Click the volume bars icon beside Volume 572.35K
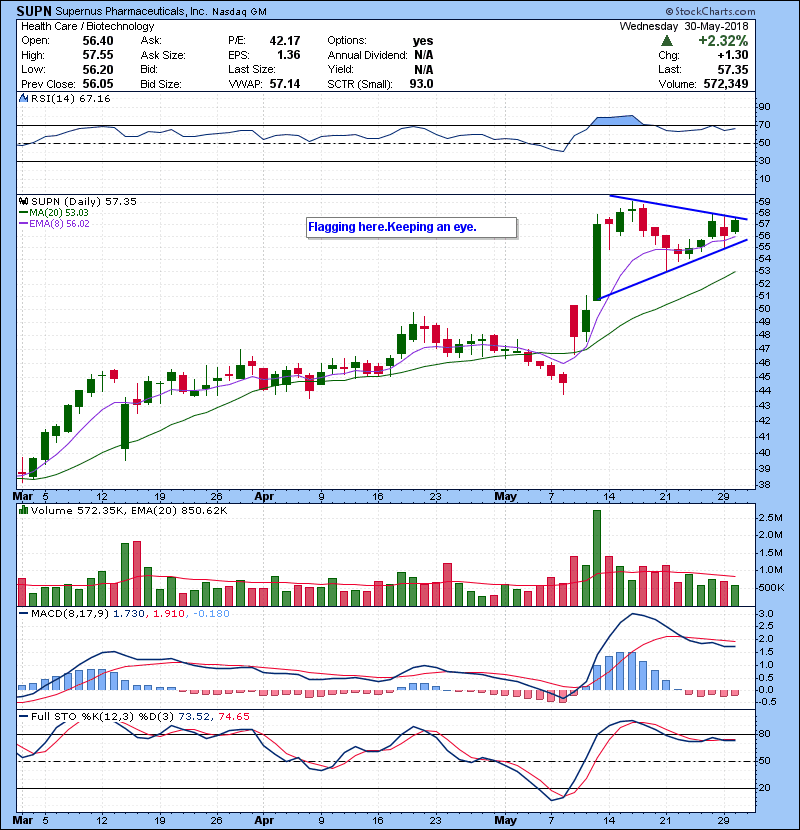This screenshot has width=800, height=830. (x=23, y=510)
